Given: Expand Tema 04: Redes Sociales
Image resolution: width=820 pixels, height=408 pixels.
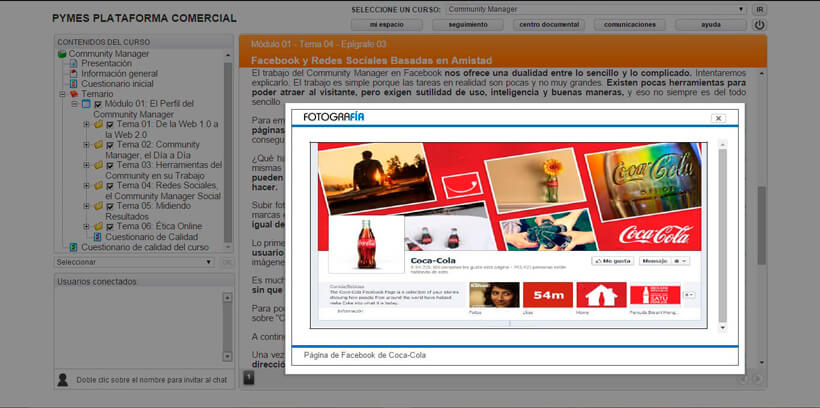Looking at the screenshot, I should coord(86,186).
